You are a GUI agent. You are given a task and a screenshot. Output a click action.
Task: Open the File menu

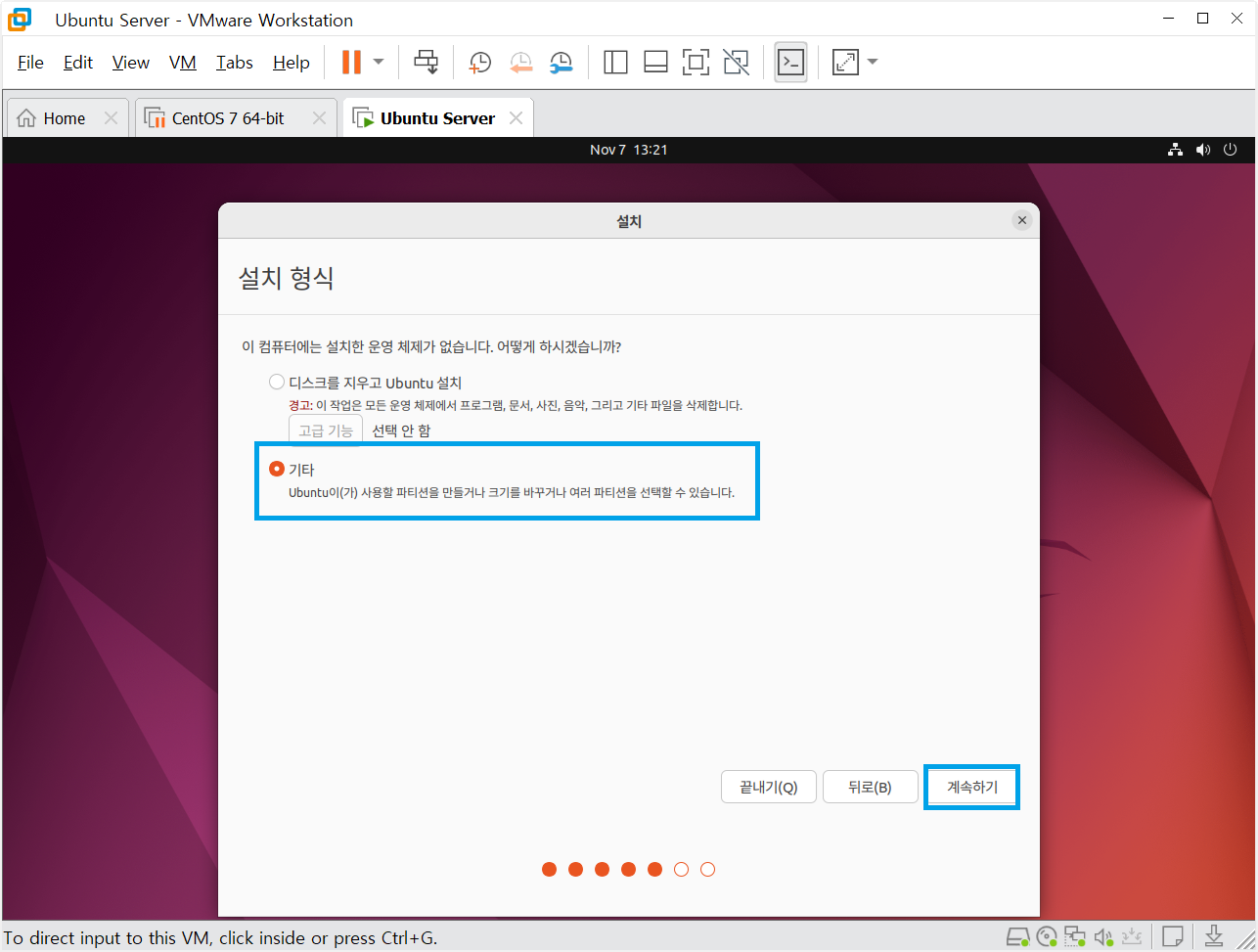pyautogui.click(x=30, y=63)
